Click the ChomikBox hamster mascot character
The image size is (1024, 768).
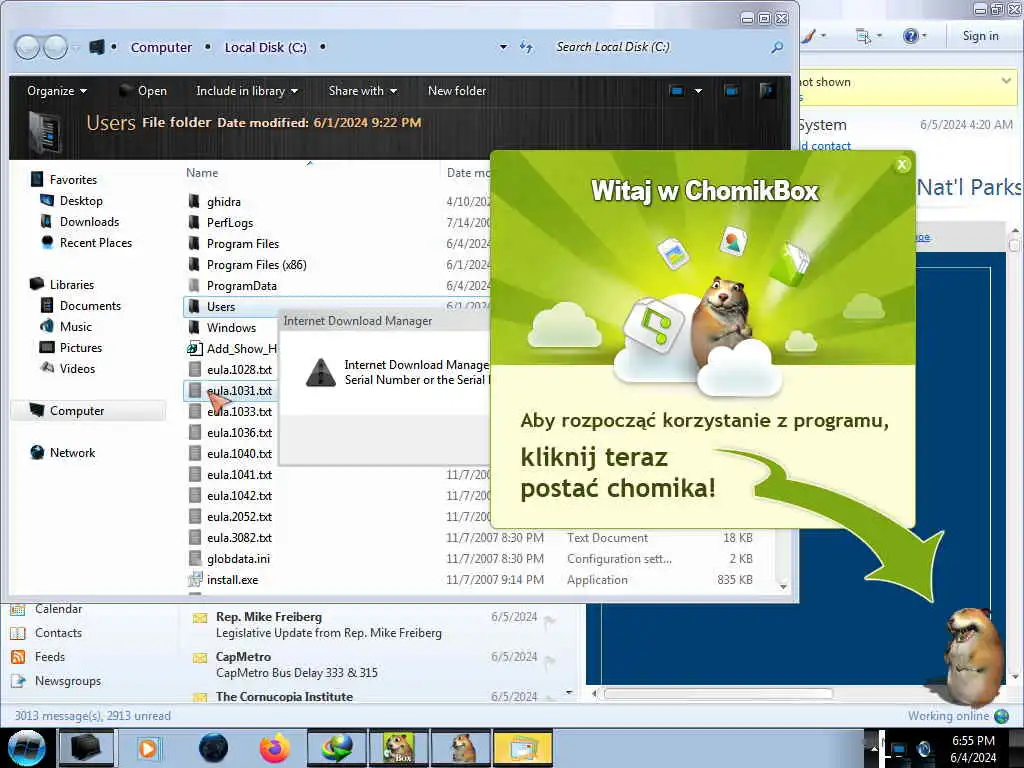coord(974,656)
